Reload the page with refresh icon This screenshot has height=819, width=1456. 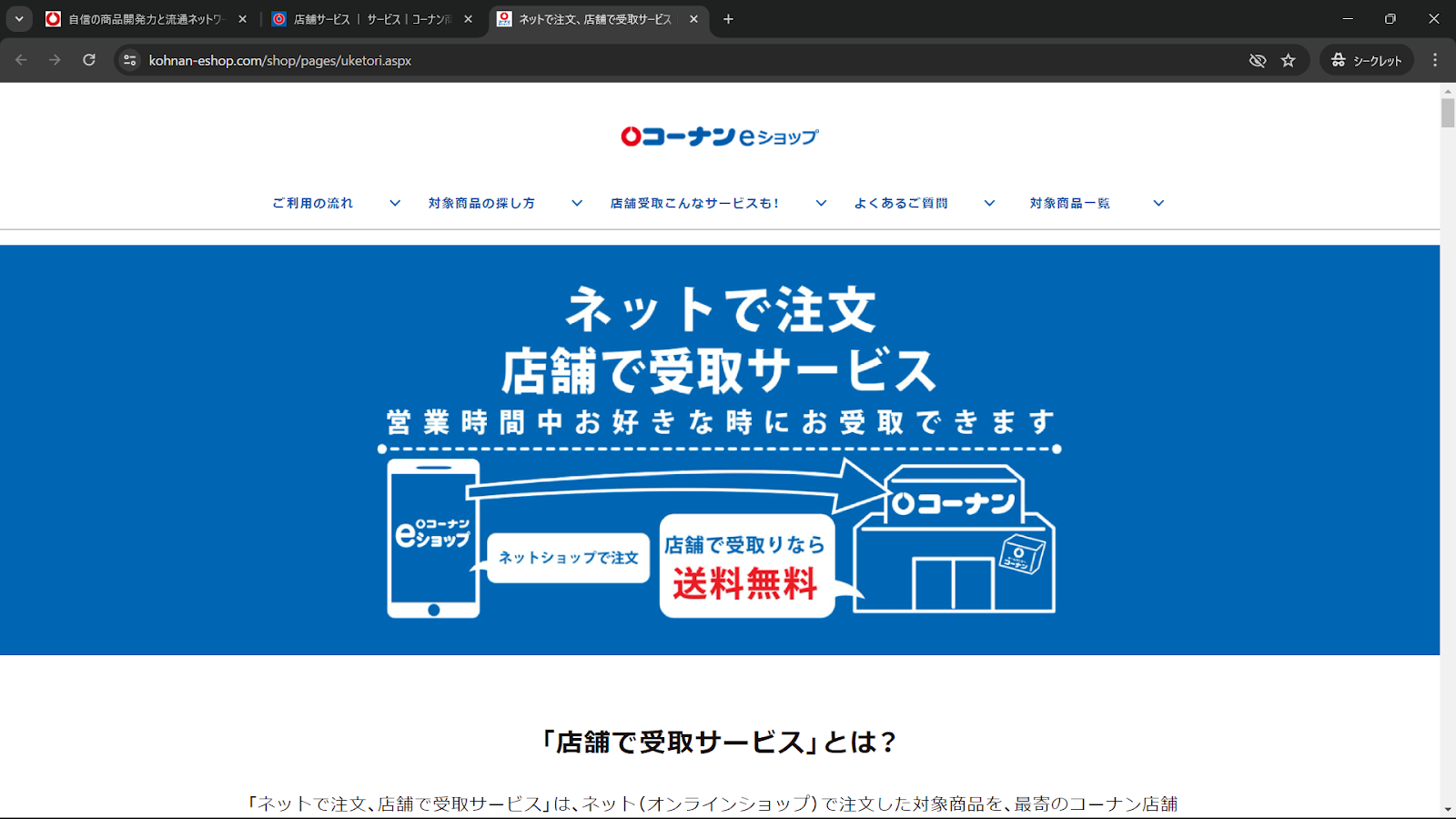89,60
